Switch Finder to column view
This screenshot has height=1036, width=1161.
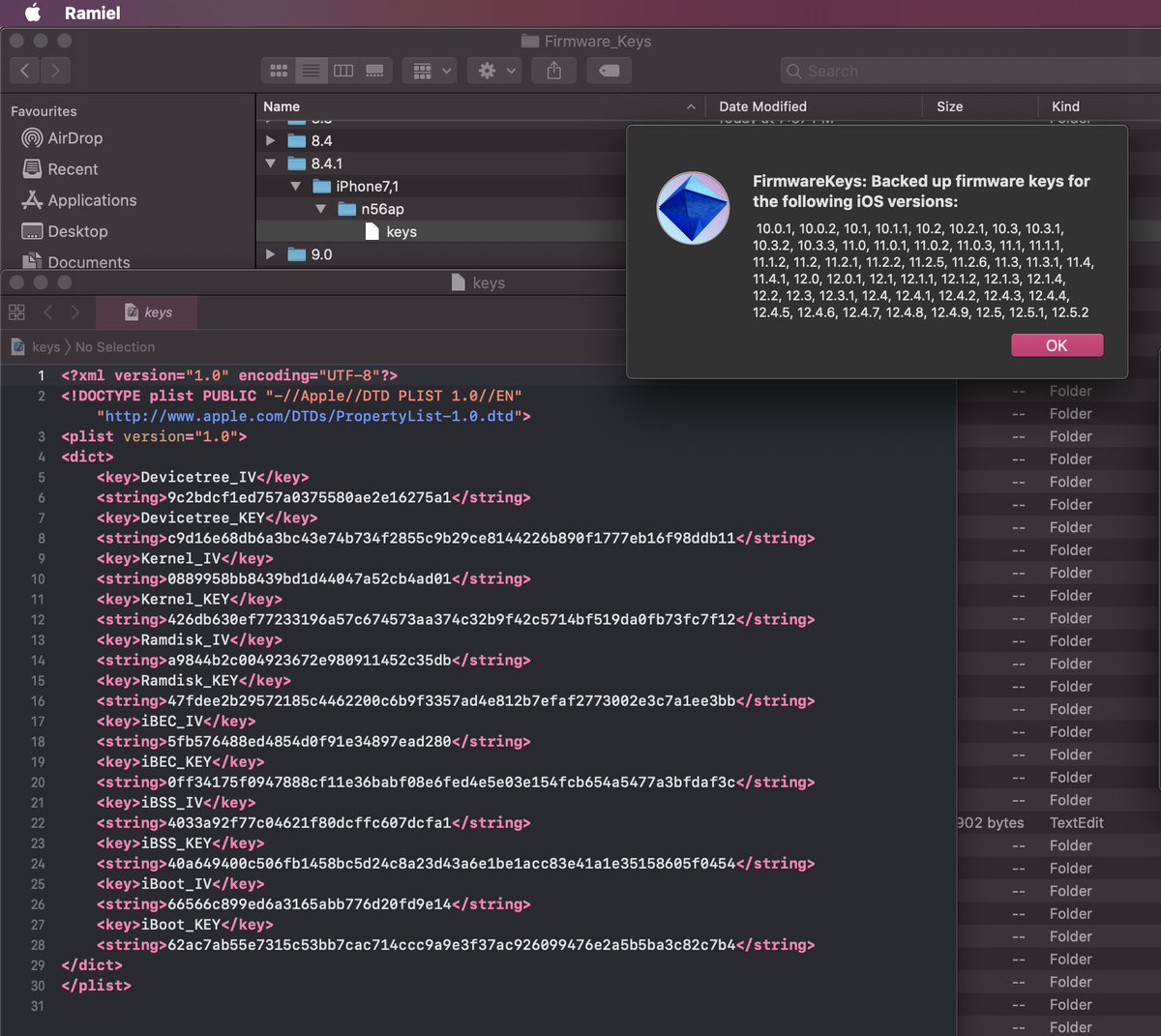tap(342, 71)
